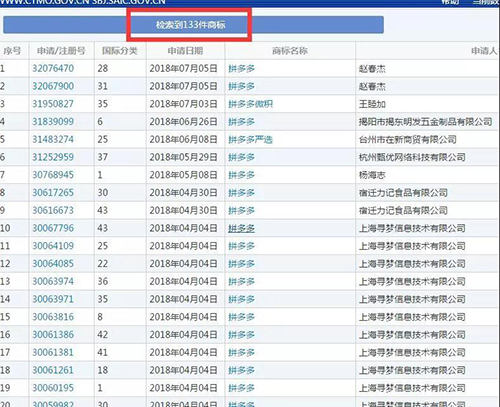Open registration number 30061386

pos(53,334)
